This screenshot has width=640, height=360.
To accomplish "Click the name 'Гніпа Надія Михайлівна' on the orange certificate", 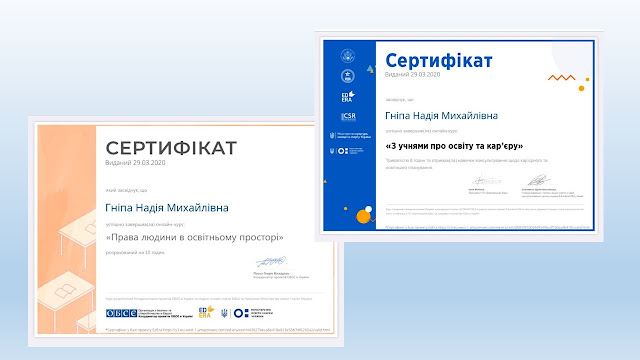I will pyautogui.click(x=167, y=208).
